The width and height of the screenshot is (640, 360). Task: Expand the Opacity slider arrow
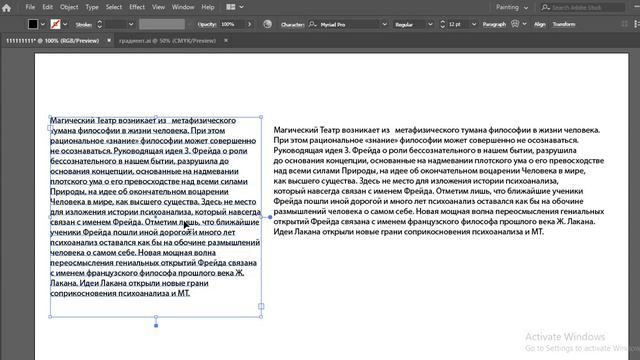click(249, 24)
